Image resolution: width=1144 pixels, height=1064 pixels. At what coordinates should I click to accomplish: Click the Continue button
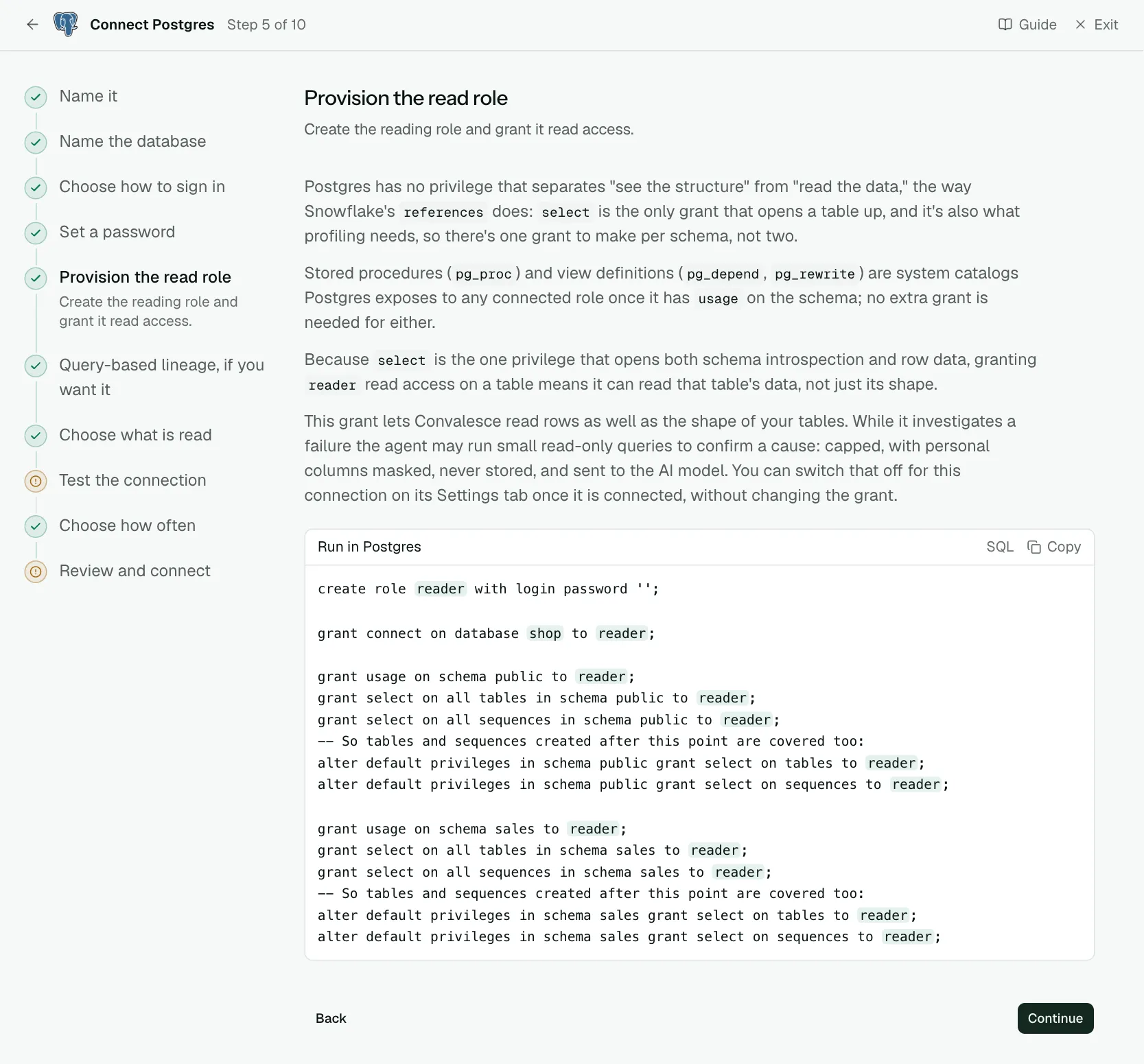[x=1055, y=1019]
